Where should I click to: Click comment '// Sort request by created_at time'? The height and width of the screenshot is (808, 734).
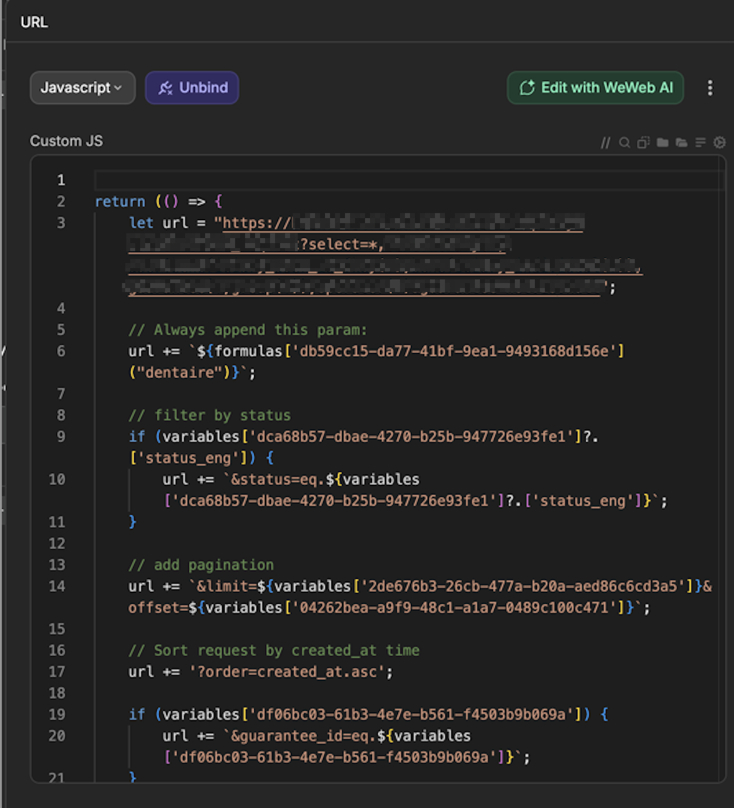[274, 650]
